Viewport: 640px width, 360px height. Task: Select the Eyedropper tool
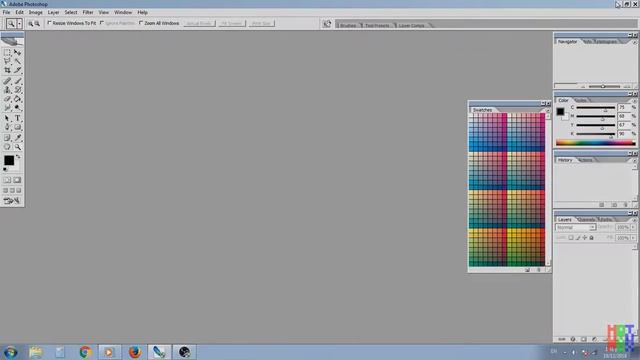coord(18,138)
